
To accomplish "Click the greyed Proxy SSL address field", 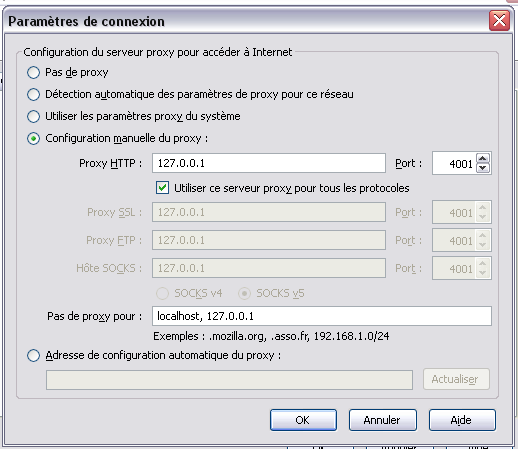I will tap(269, 212).
